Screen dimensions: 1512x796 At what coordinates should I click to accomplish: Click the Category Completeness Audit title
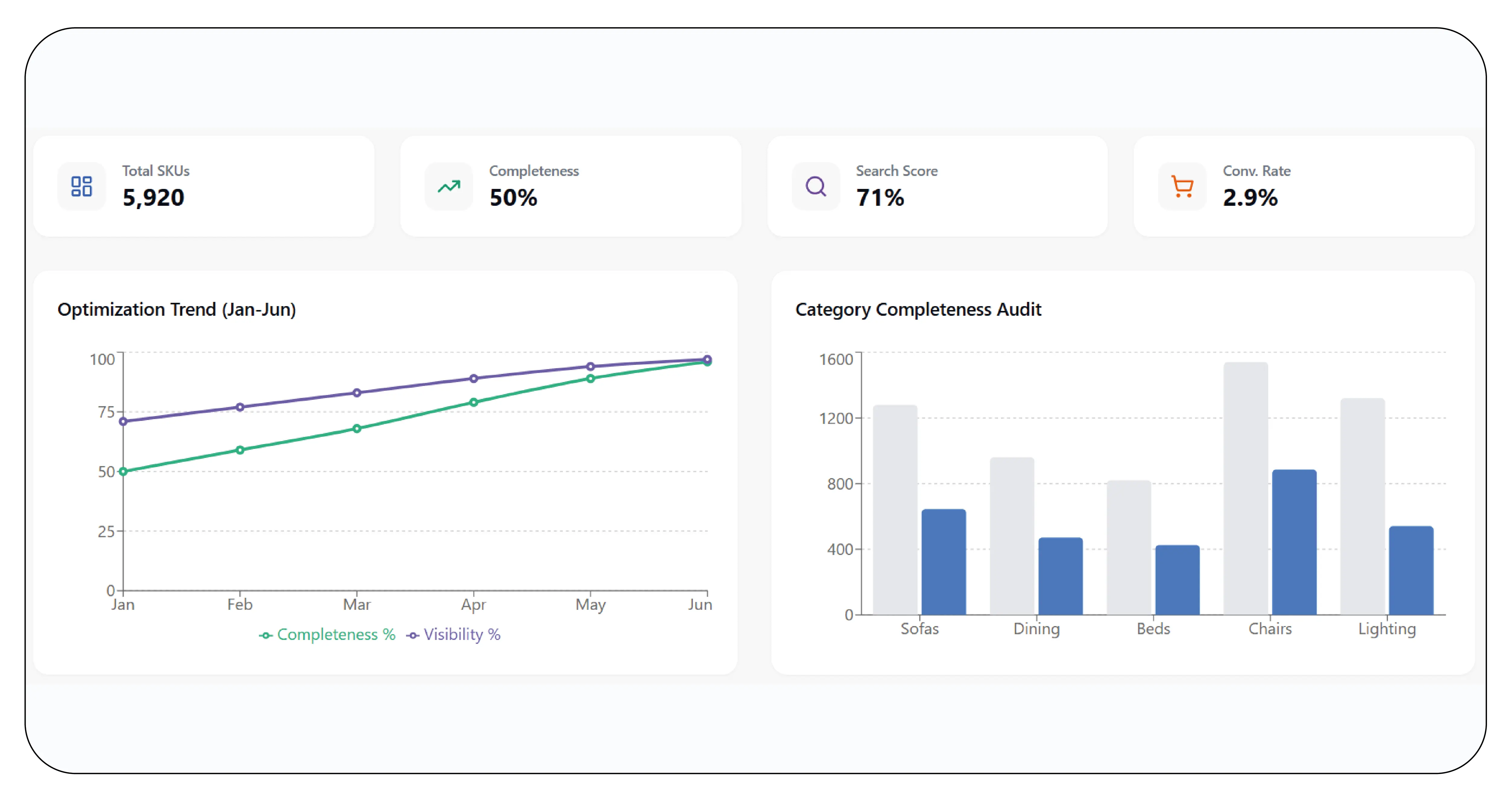[x=918, y=309]
